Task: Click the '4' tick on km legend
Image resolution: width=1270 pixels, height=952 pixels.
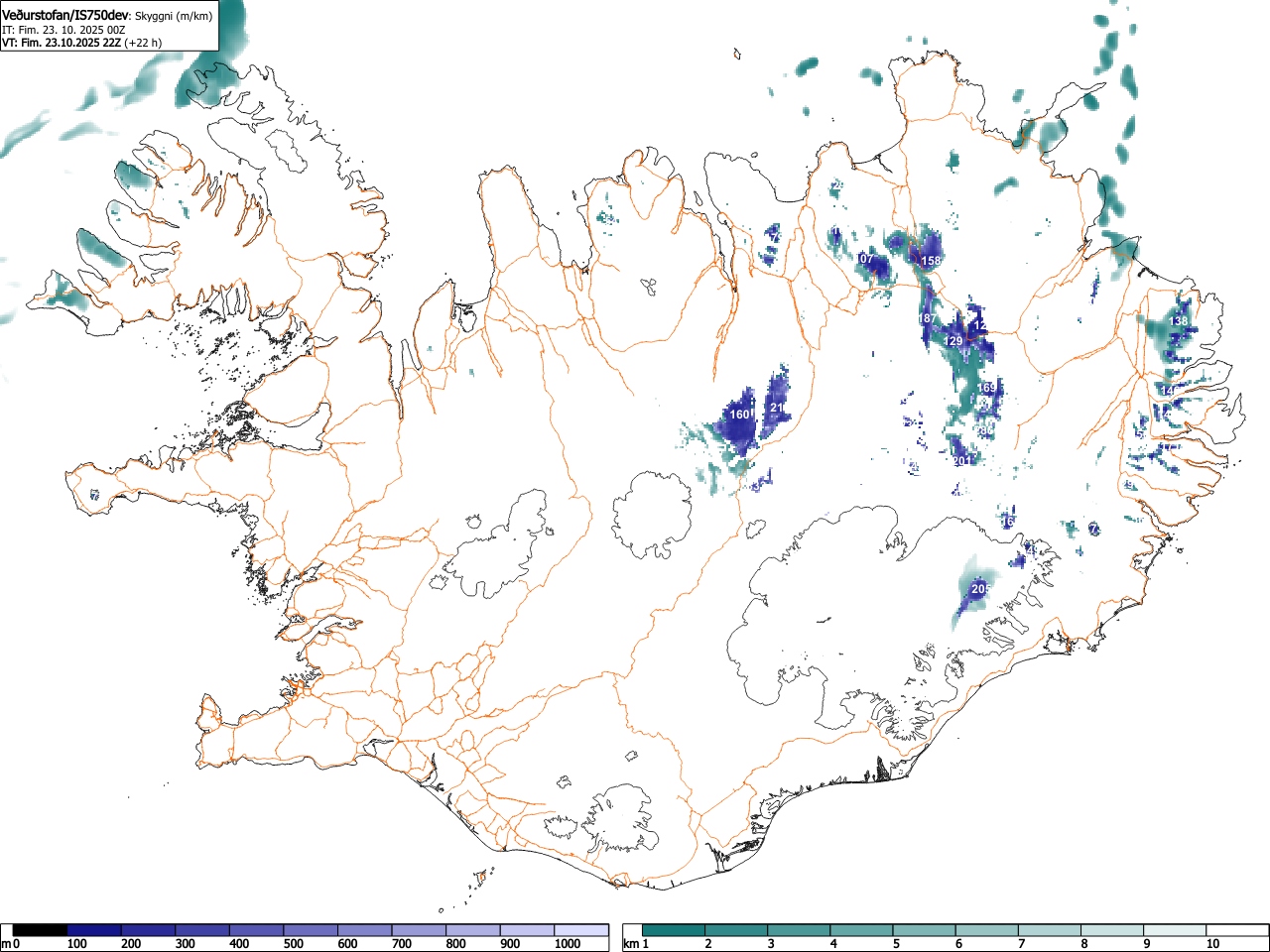Action: [833, 944]
